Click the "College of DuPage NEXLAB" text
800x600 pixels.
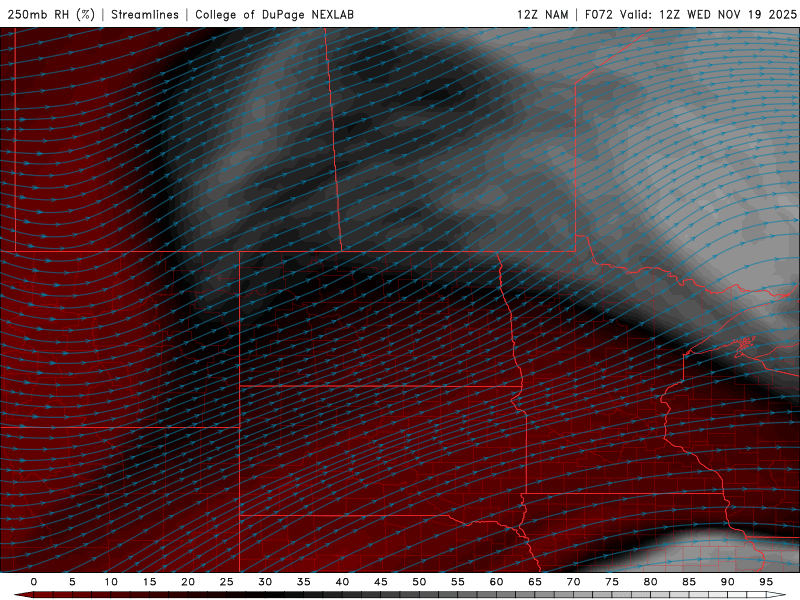click(274, 14)
